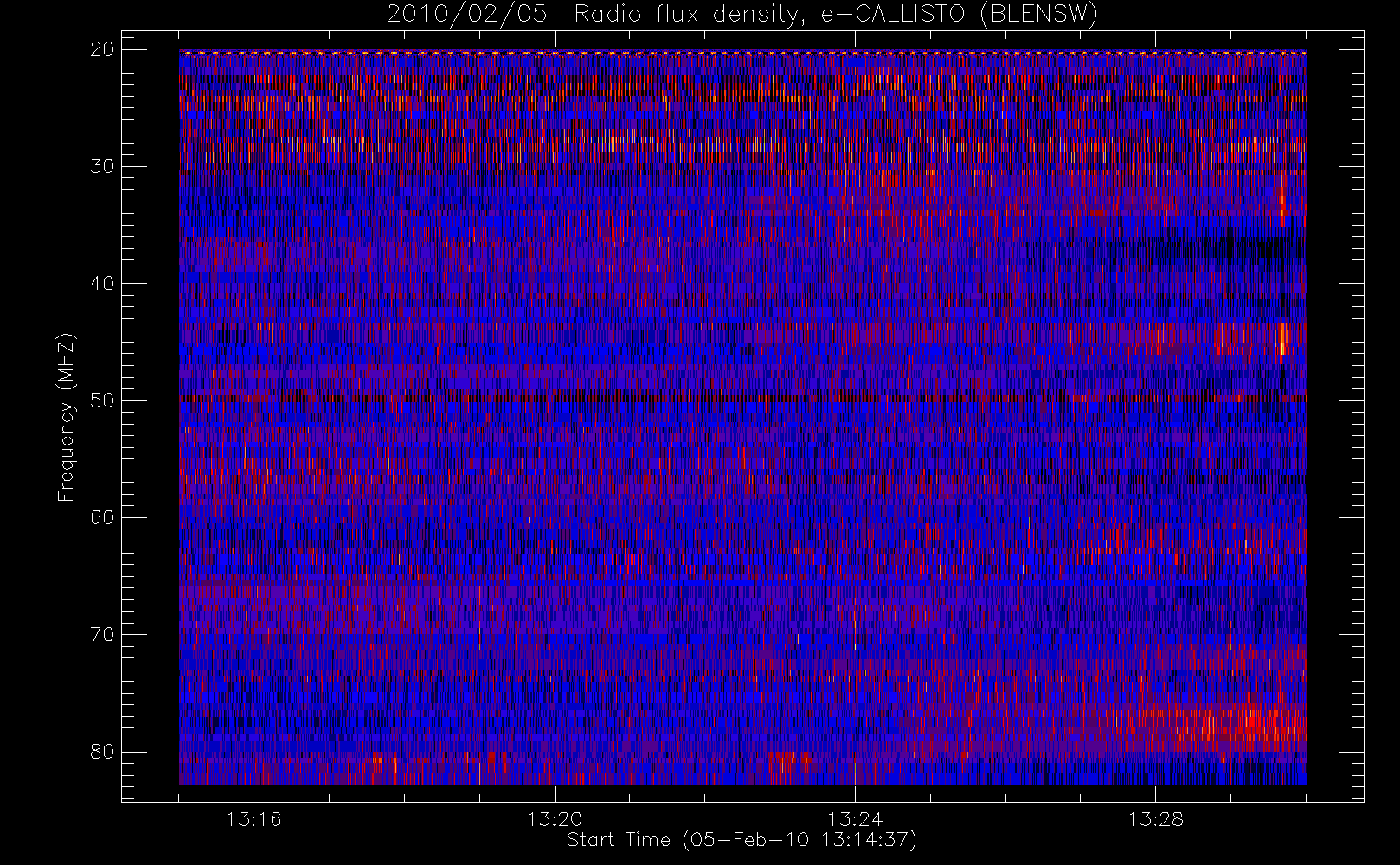Click the Start Time axis label
Viewport: 1400px width, 865px height.
click(742, 840)
